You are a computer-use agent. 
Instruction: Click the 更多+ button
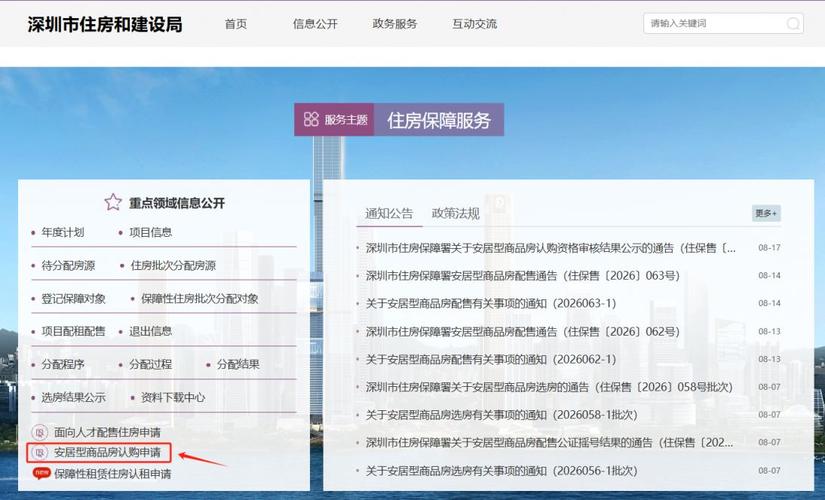[766, 213]
